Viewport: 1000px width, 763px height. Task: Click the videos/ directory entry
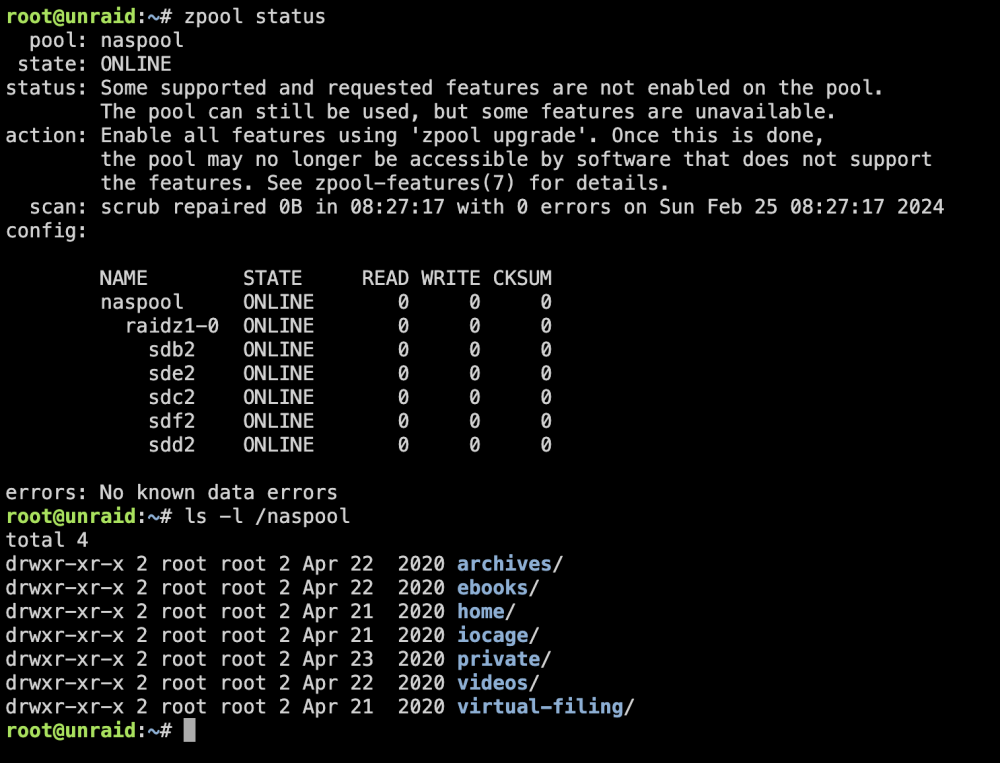coord(497,683)
